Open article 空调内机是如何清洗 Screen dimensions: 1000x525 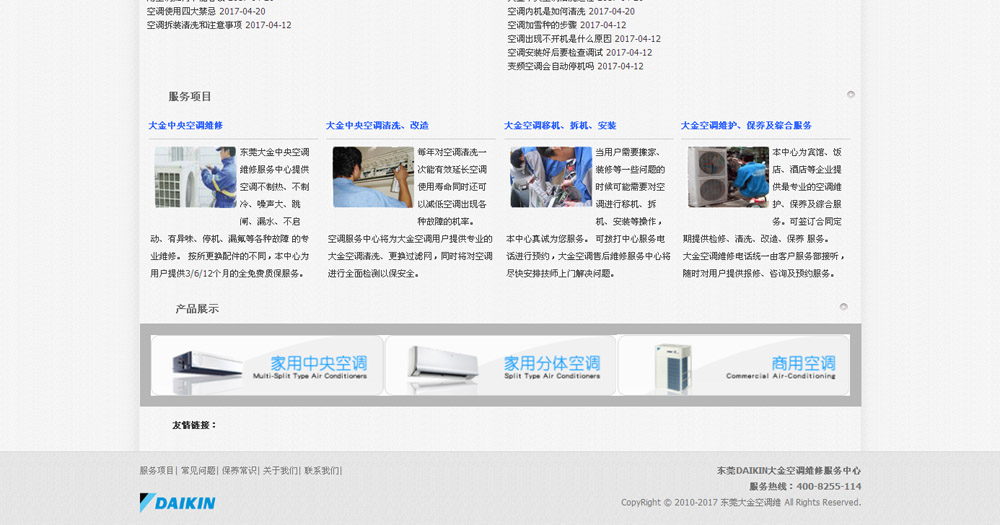tap(546, 11)
